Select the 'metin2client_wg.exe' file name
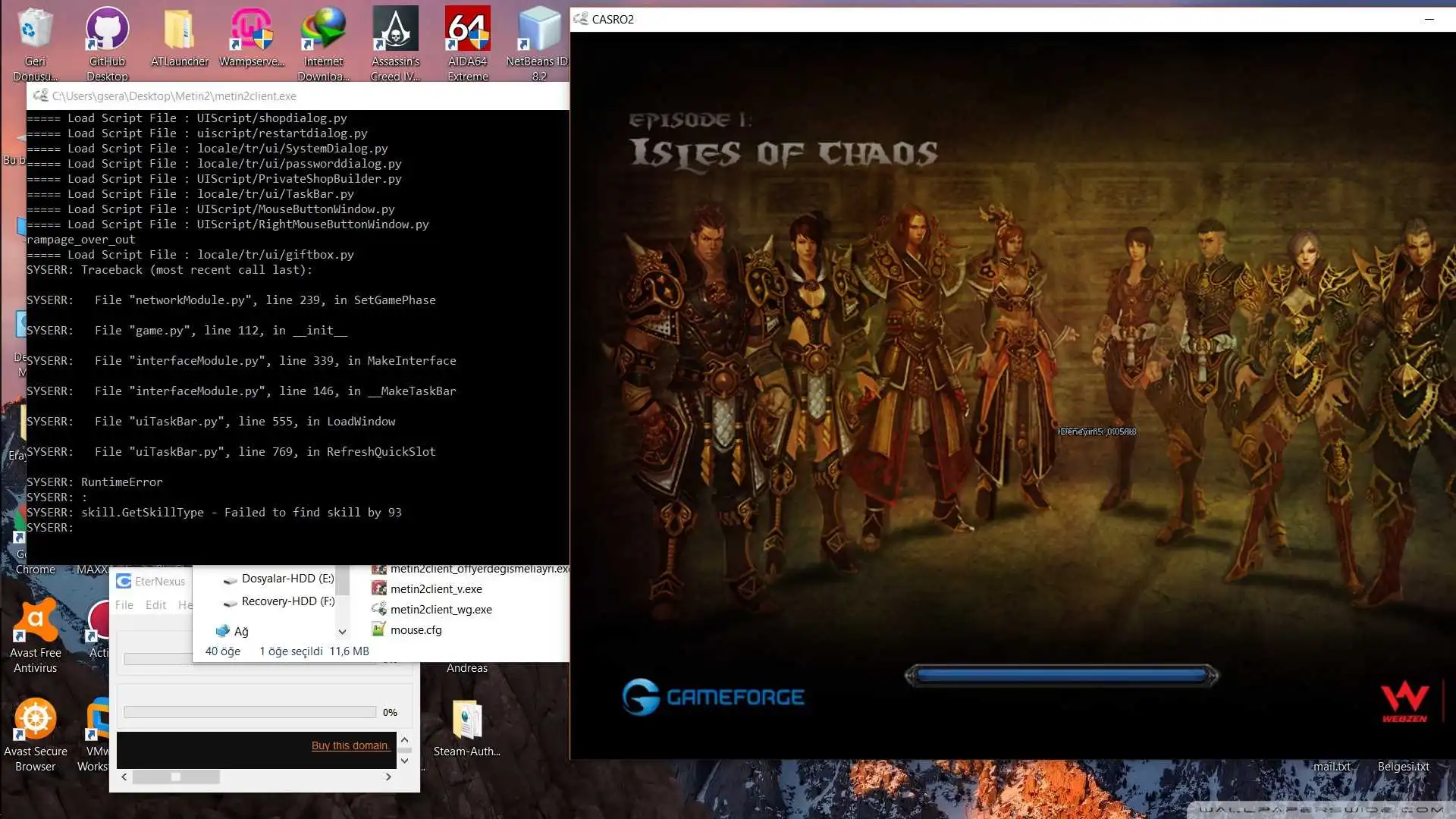 pyautogui.click(x=441, y=609)
